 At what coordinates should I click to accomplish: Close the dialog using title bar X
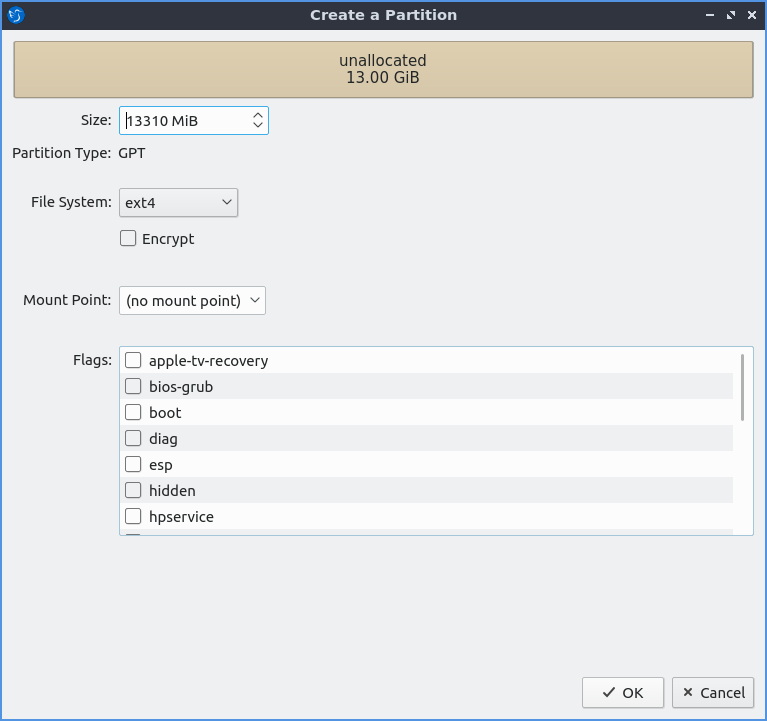point(751,15)
